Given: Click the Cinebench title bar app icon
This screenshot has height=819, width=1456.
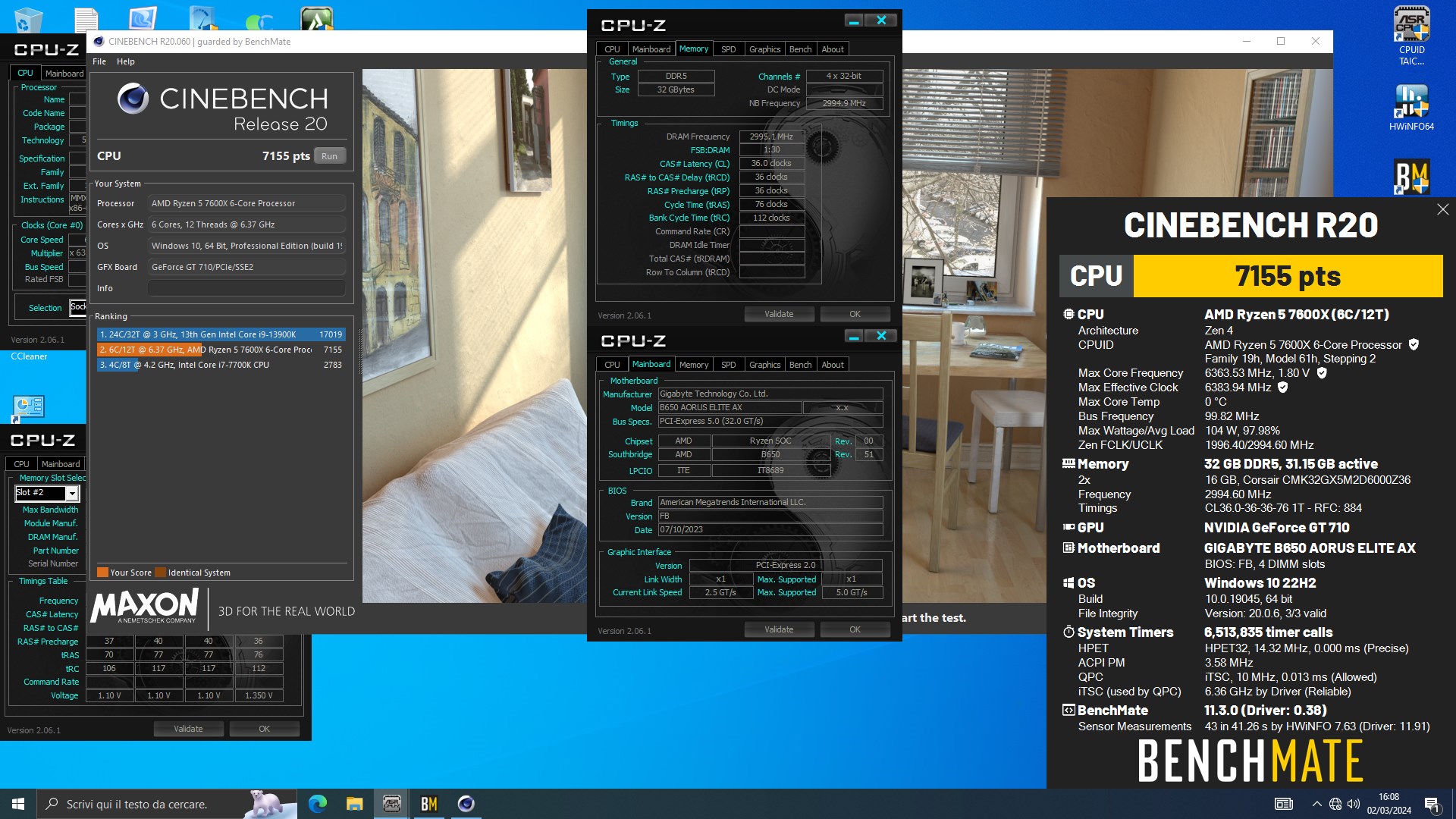Looking at the screenshot, I should click(x=99, y=42).
